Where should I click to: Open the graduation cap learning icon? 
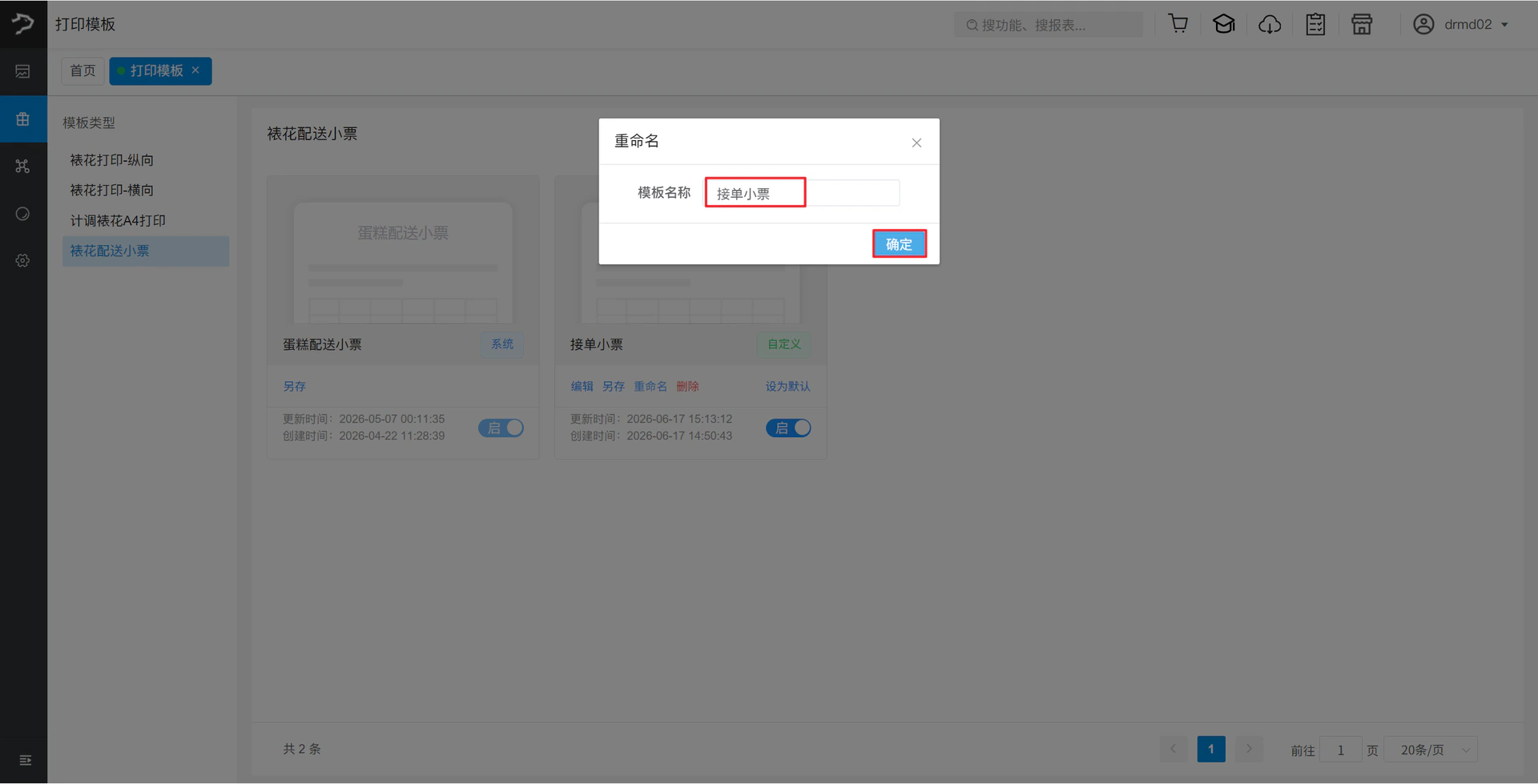click(1223, 24)
